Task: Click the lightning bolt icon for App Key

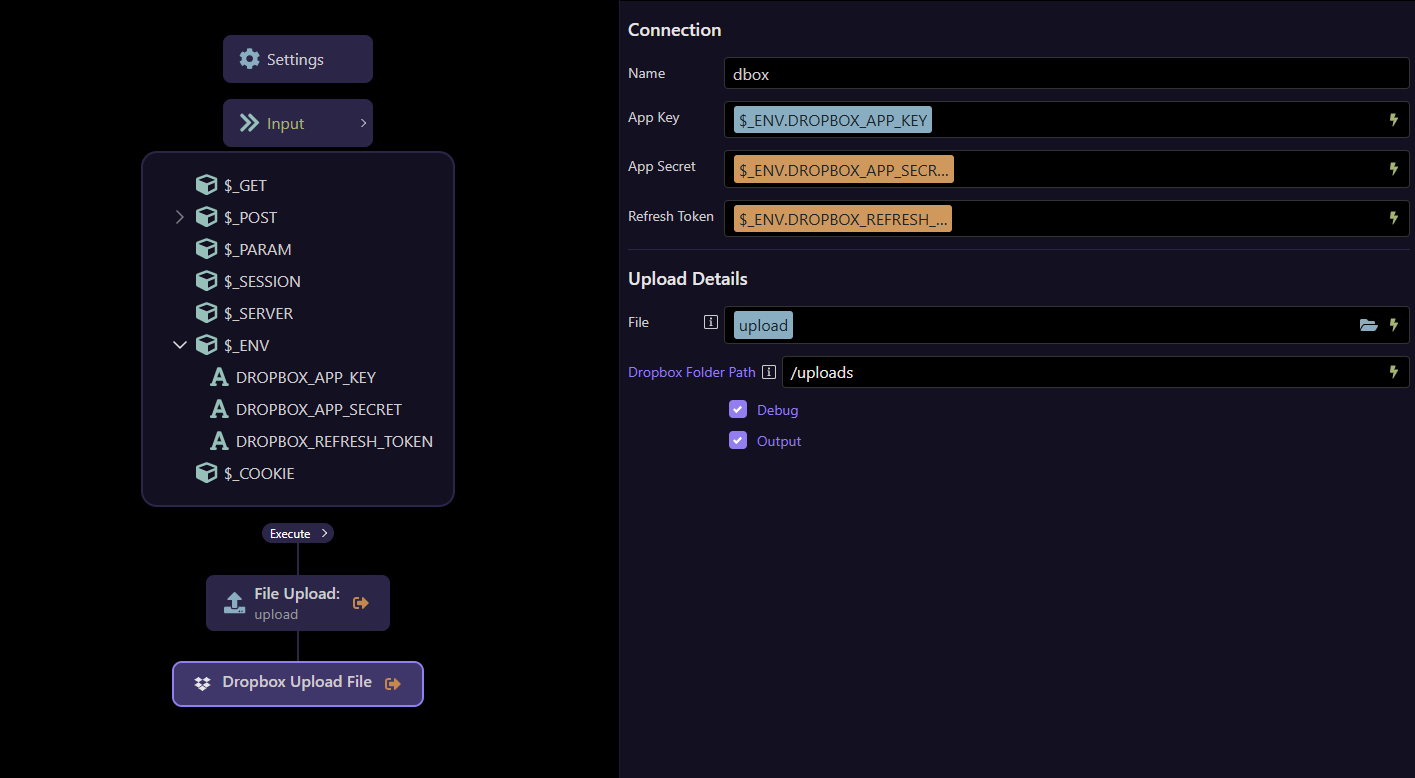Action: 1393,120
